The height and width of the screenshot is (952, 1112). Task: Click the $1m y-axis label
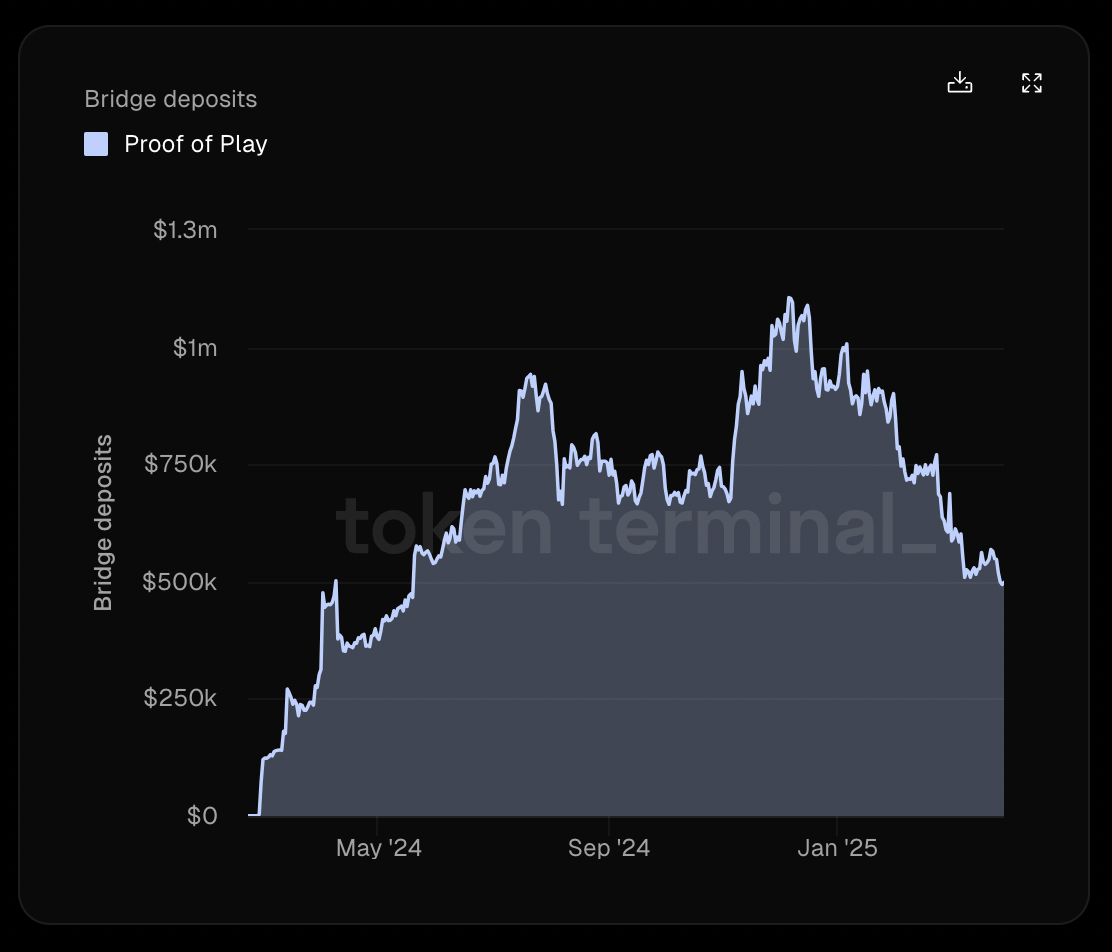tap(195, 348)
